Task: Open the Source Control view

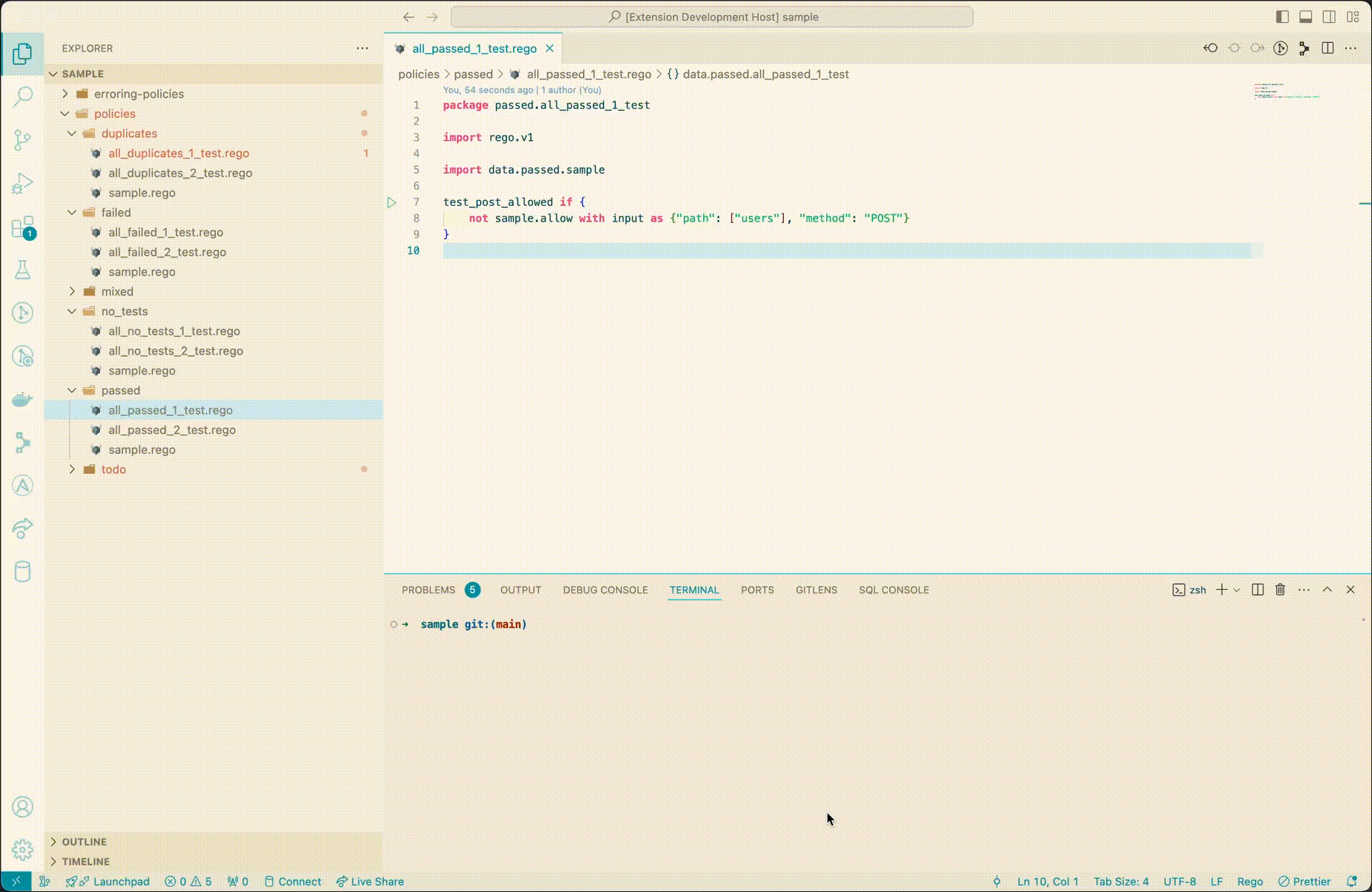Action: (x=23, y=139)
